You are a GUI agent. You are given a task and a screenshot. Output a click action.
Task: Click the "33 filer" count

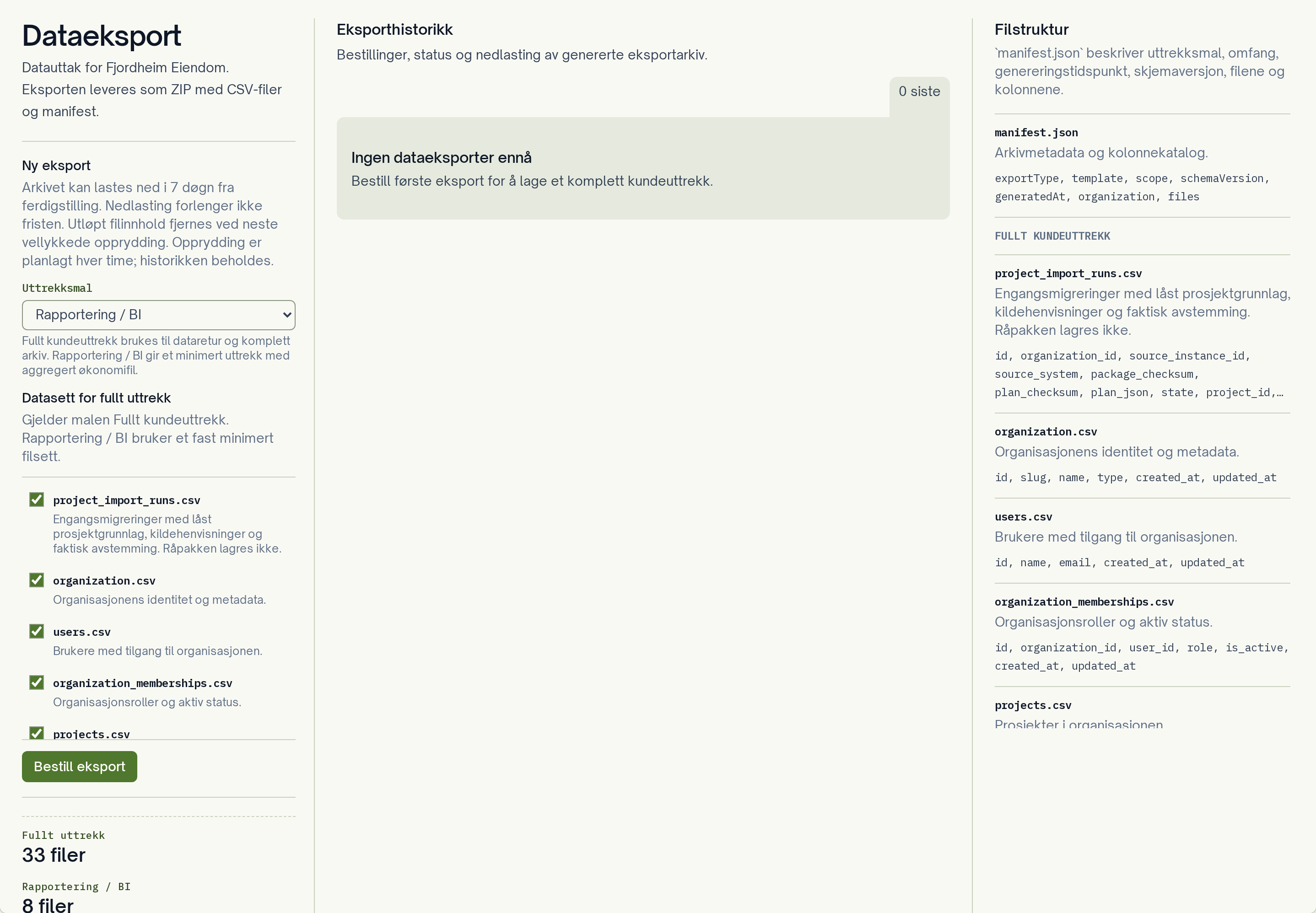click(x=54, y=854)
